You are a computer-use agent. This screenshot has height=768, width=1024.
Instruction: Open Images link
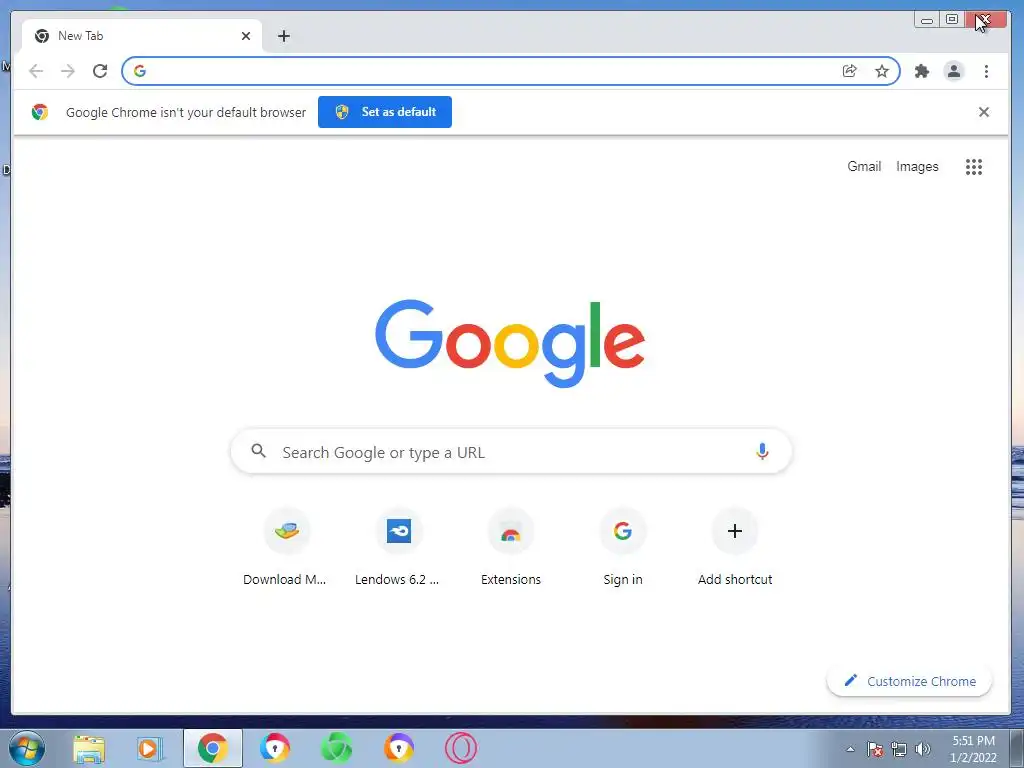917,167
